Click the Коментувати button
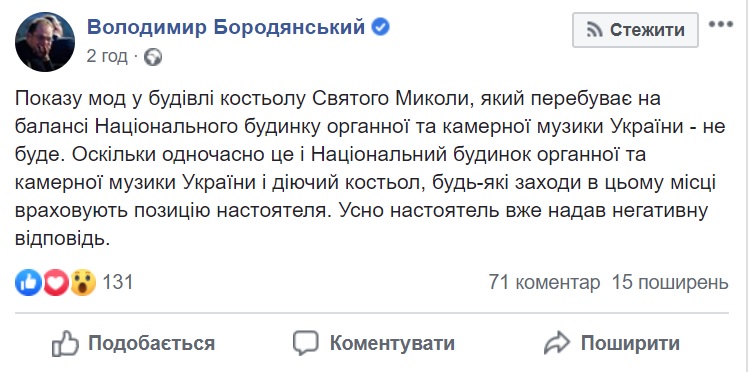Image resolution: width=748 pixels, height=372 pixels. click(374, 343)
